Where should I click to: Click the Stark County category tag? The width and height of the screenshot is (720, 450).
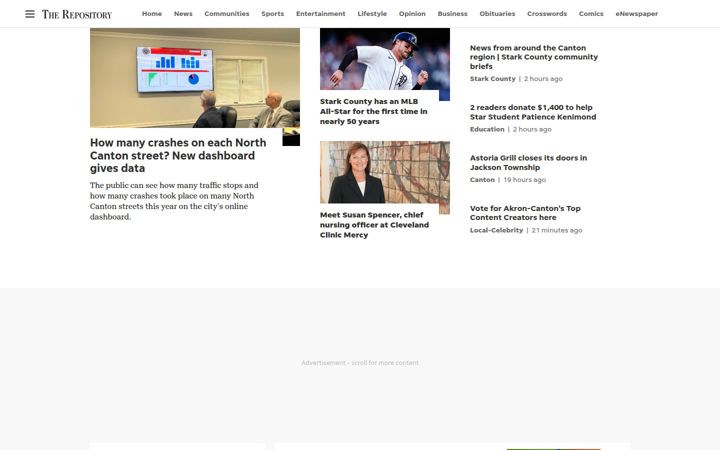[x=493, y=79]
